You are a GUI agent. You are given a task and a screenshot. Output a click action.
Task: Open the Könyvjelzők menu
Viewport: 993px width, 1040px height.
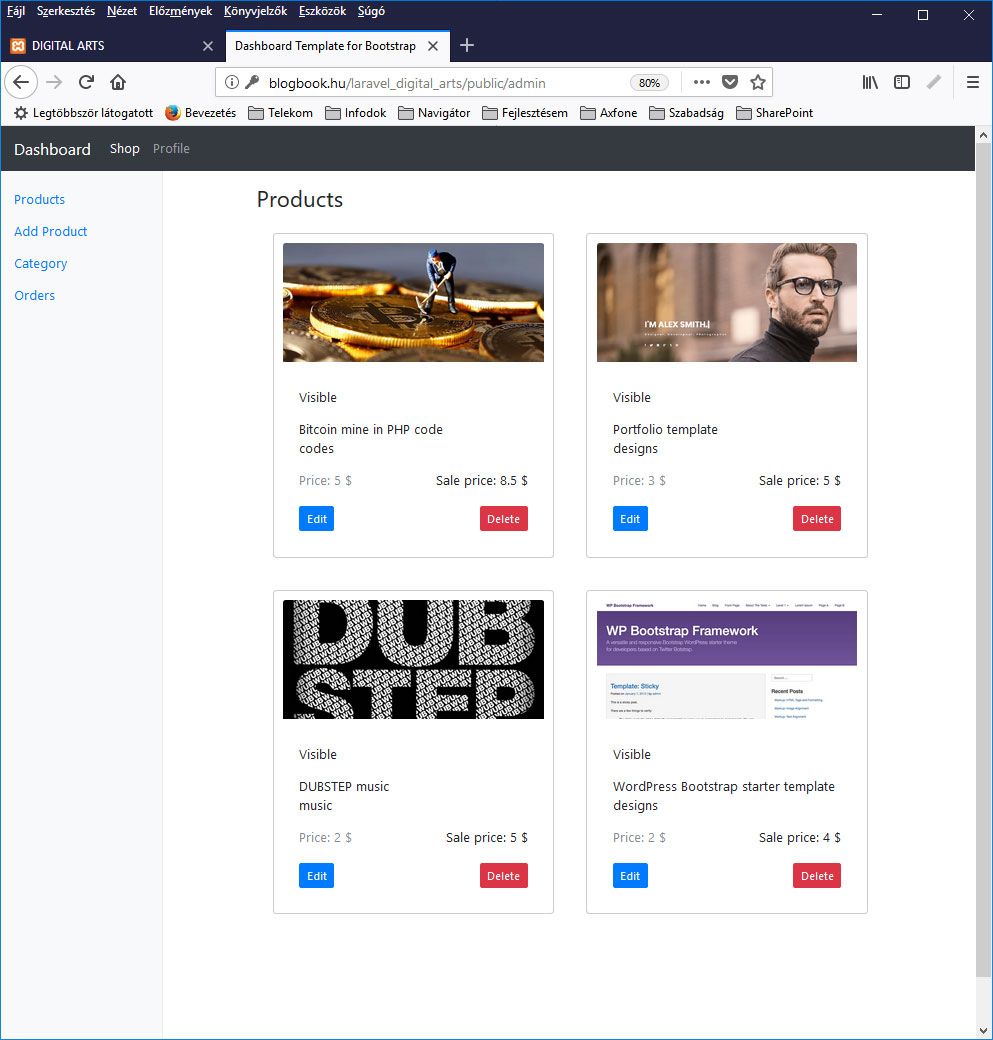(x=255, y=11)
